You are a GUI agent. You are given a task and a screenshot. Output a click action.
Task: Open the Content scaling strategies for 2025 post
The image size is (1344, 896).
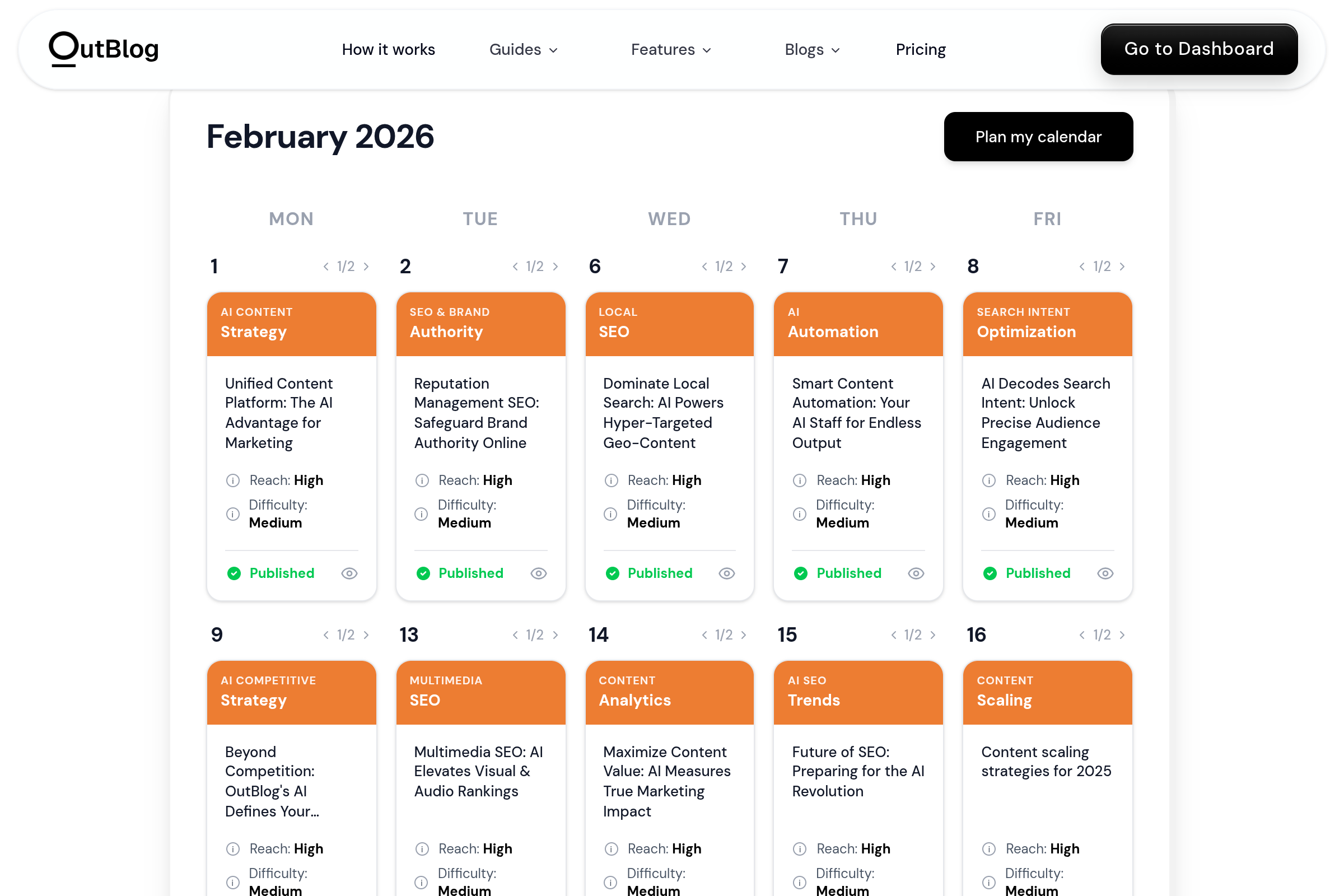click(x=1046, y=762)
